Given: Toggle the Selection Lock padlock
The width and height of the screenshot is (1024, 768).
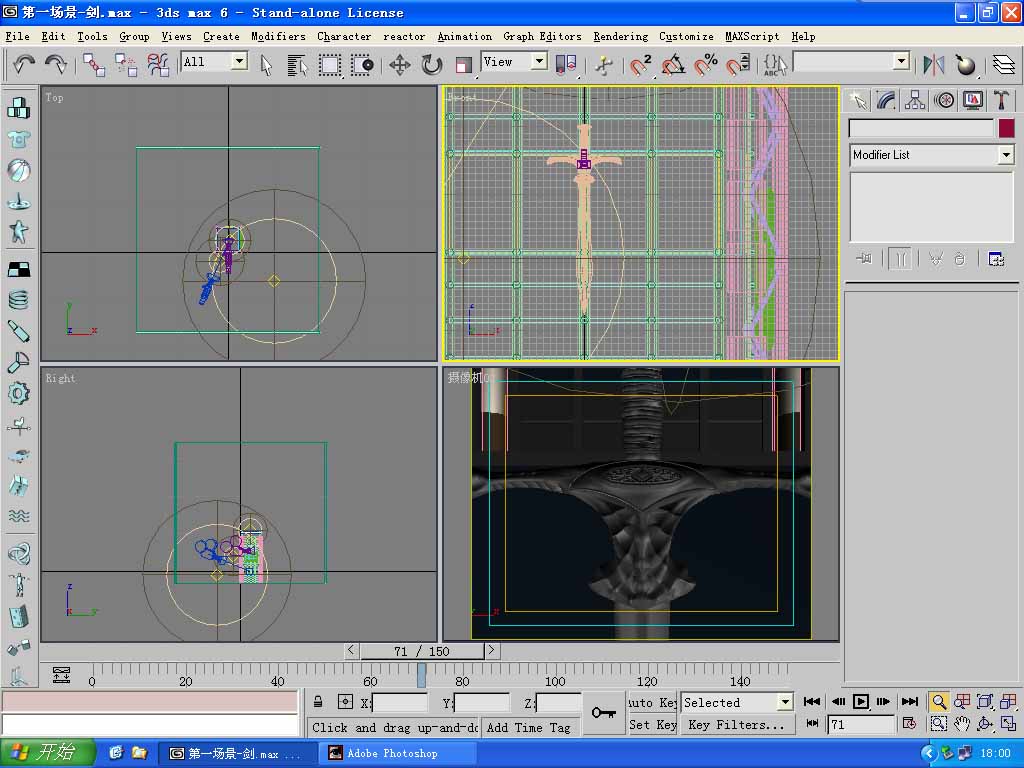Looking at the screenshot, I should (318, 702).
